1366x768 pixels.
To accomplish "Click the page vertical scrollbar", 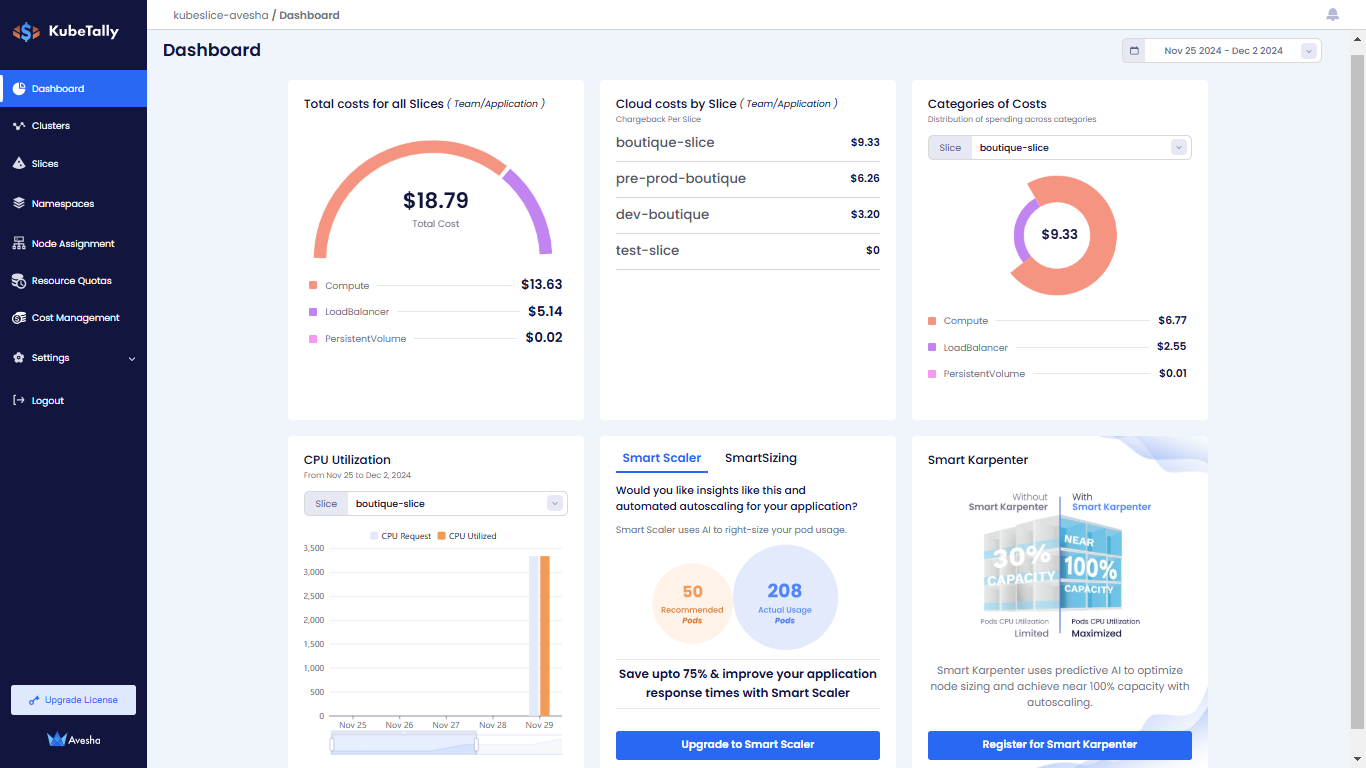I will [x=1357, y=392].
